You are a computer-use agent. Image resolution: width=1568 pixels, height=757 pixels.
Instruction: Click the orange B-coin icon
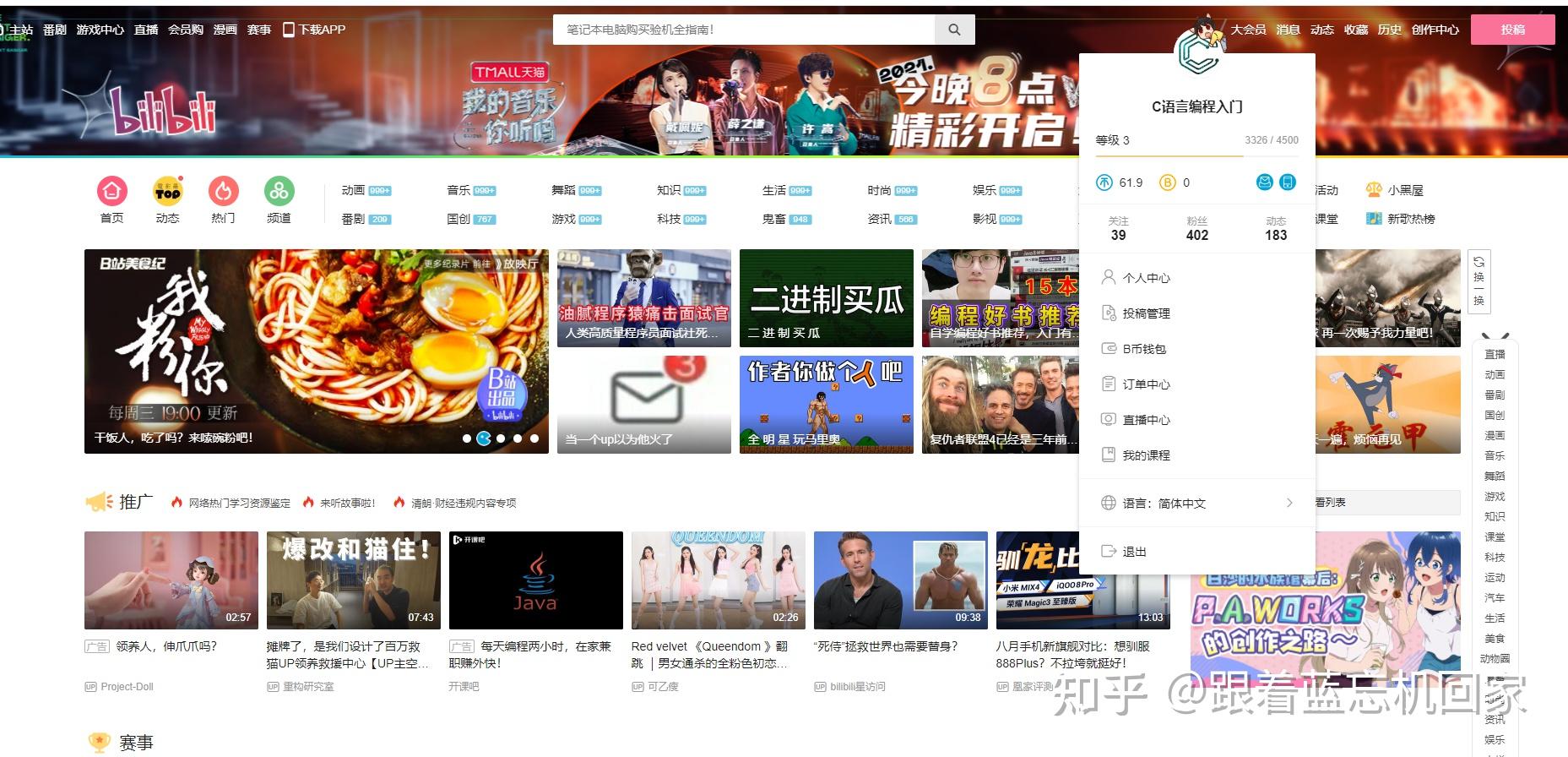tap(1168, 182)
